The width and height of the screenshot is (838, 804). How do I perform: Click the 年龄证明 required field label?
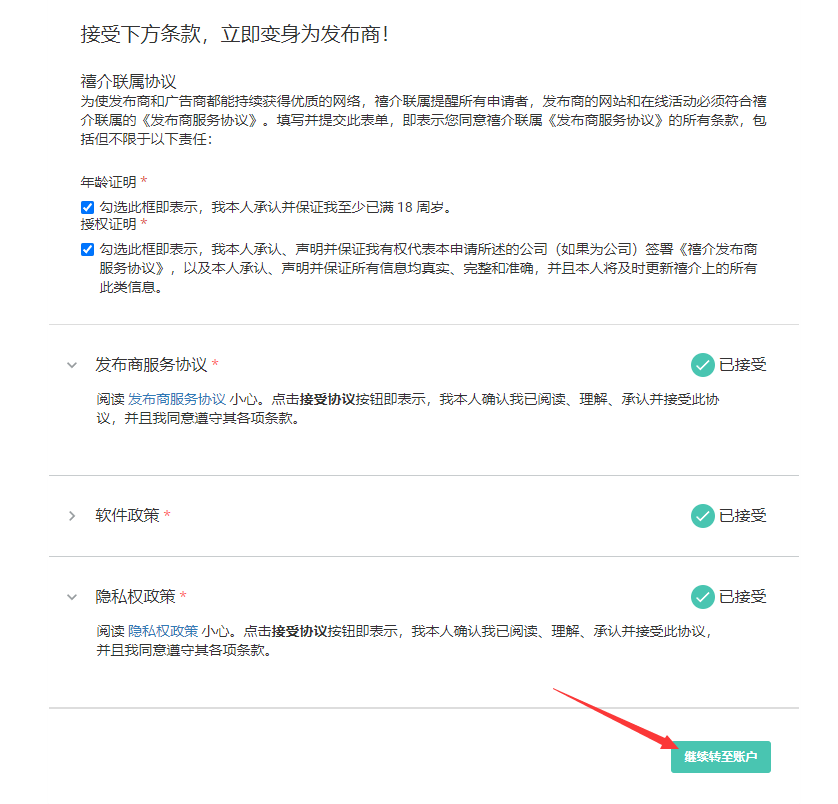point(108,182)
